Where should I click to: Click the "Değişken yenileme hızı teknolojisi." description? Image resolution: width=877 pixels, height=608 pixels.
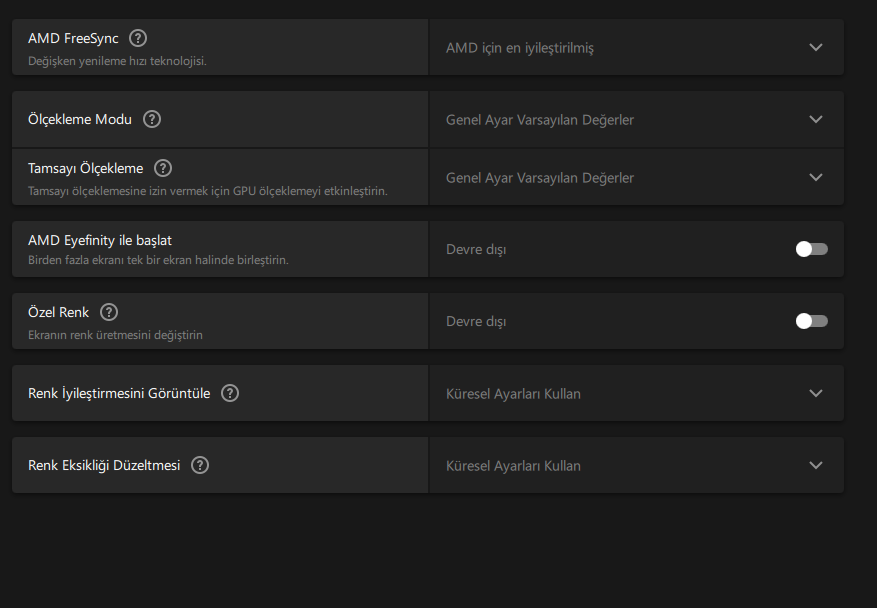(x=117, y=61)
